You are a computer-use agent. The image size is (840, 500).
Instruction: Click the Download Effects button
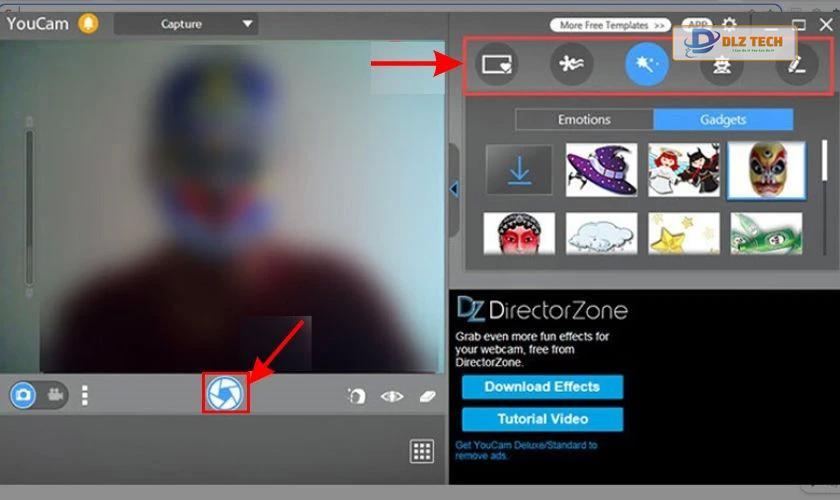[x=542, y=387]
